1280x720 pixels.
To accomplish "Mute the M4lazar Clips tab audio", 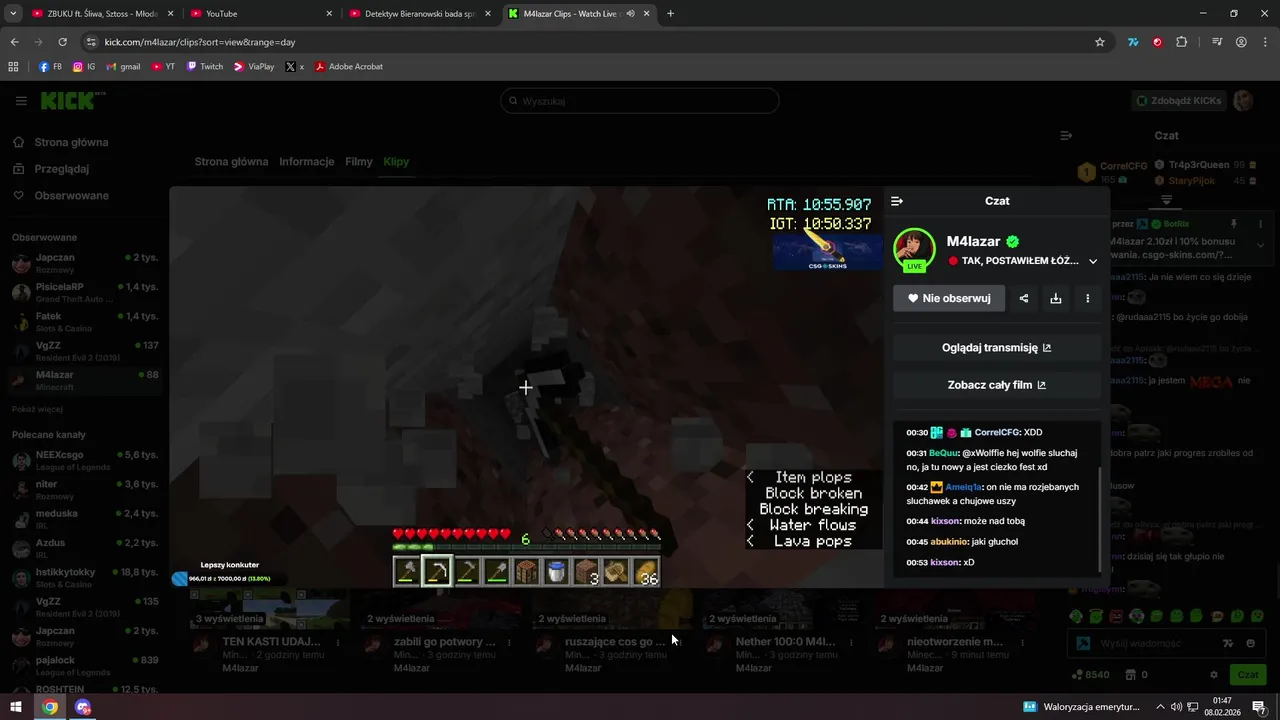I will (630, 14).
